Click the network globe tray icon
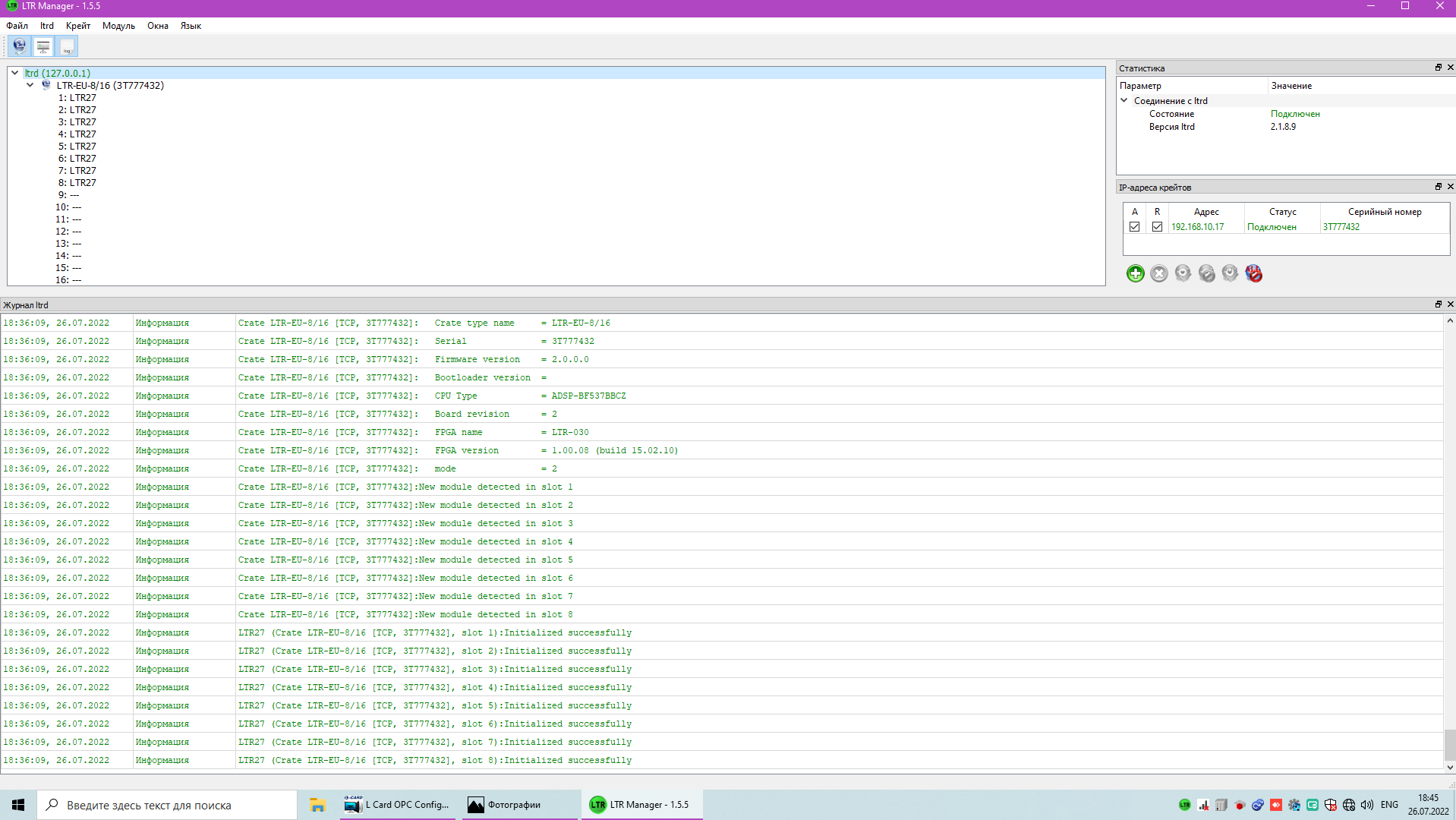 point(1349,805)
